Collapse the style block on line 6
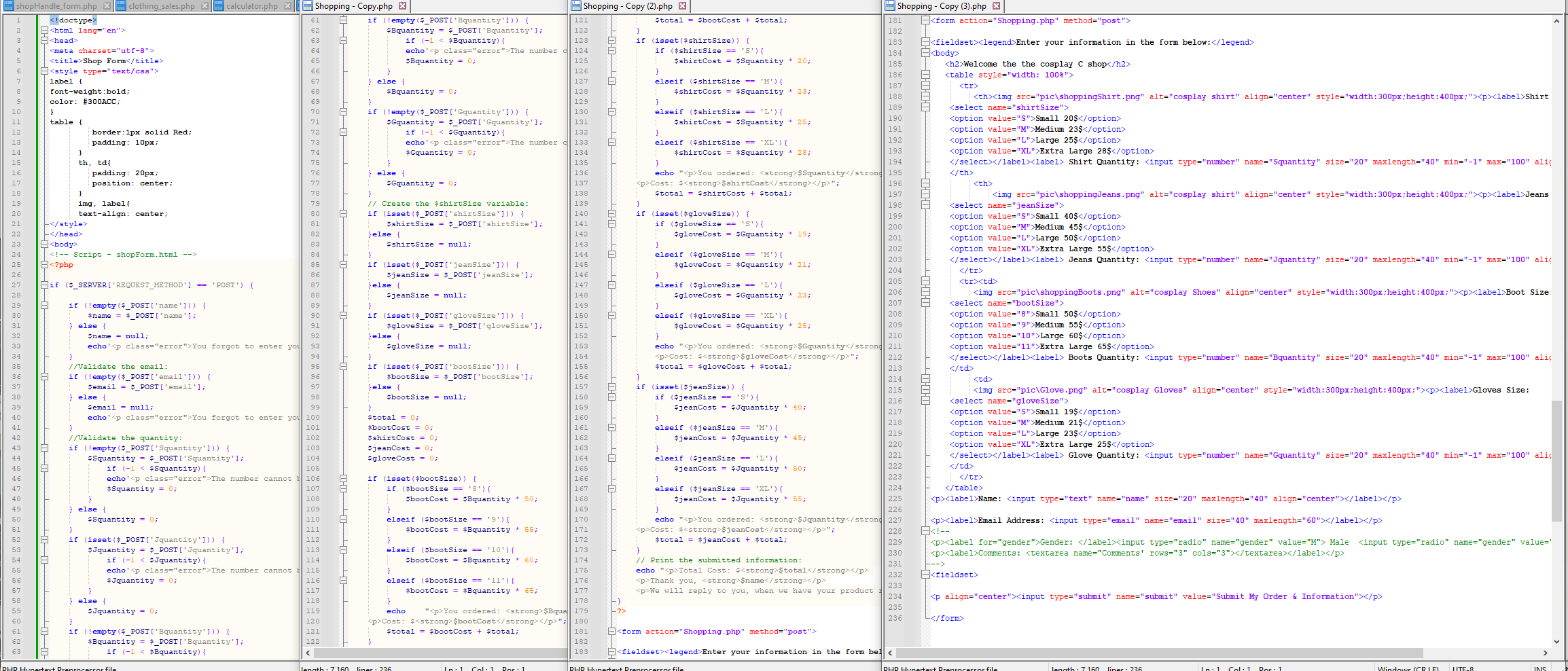The width and height of the screenshot is (1568, 671). tap(44, 71)
